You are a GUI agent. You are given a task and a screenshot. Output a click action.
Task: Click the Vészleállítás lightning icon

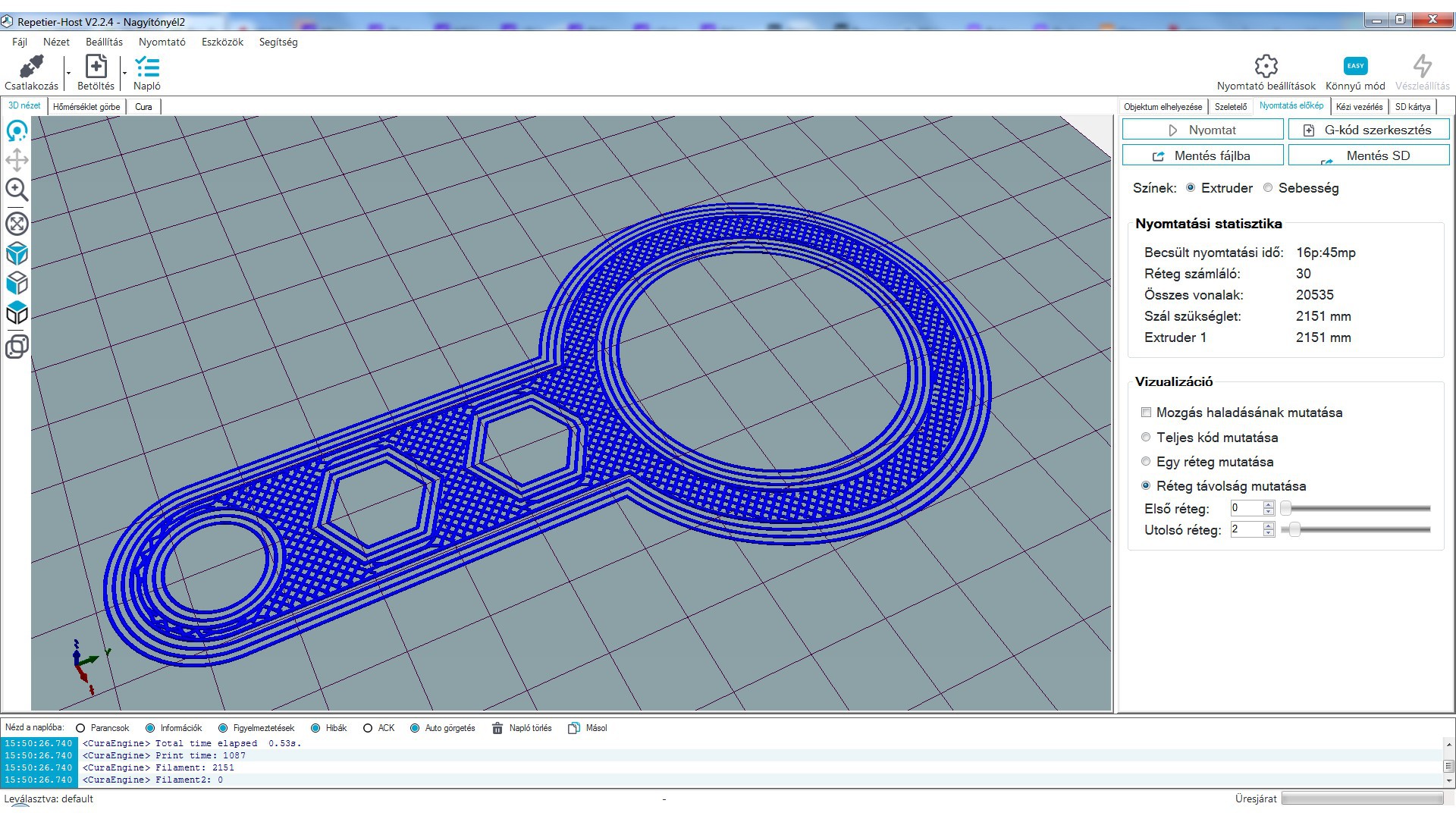(x=1423, y=66)
